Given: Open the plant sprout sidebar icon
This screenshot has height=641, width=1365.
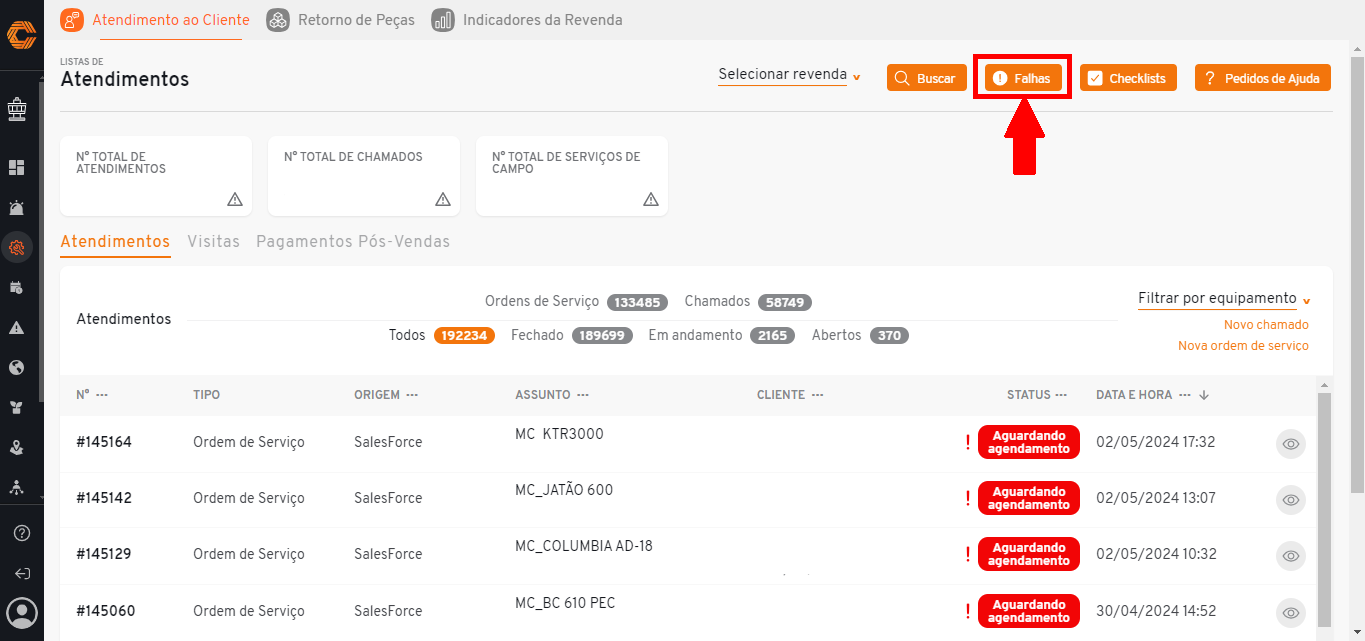Looking at the screenshot, I should (x=16, y=408).
